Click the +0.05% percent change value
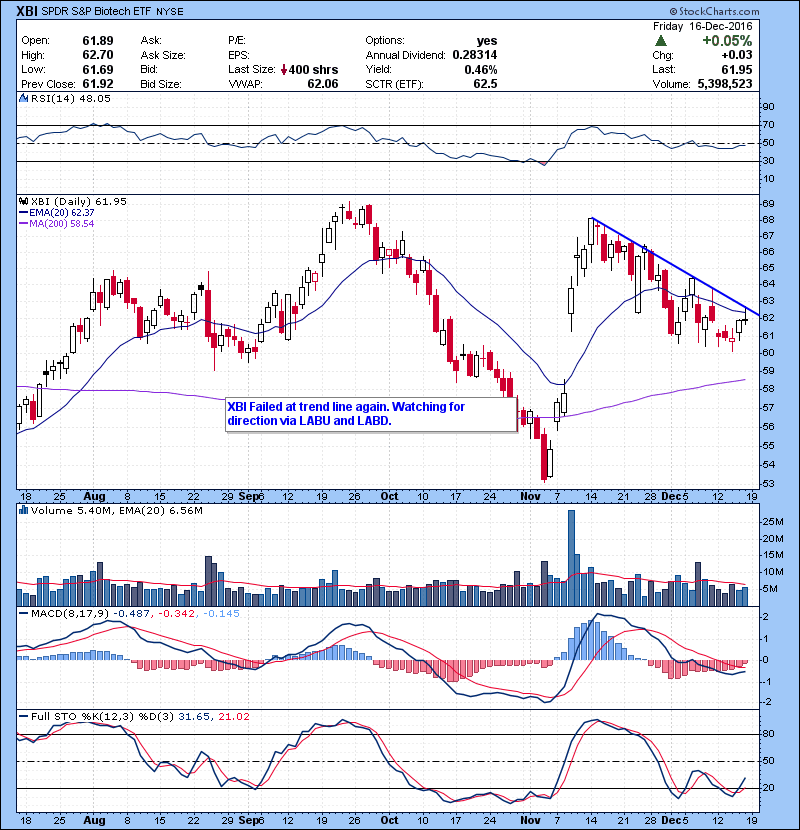The image size is (800, 830). pyautogui.click(x=727, y=41)
